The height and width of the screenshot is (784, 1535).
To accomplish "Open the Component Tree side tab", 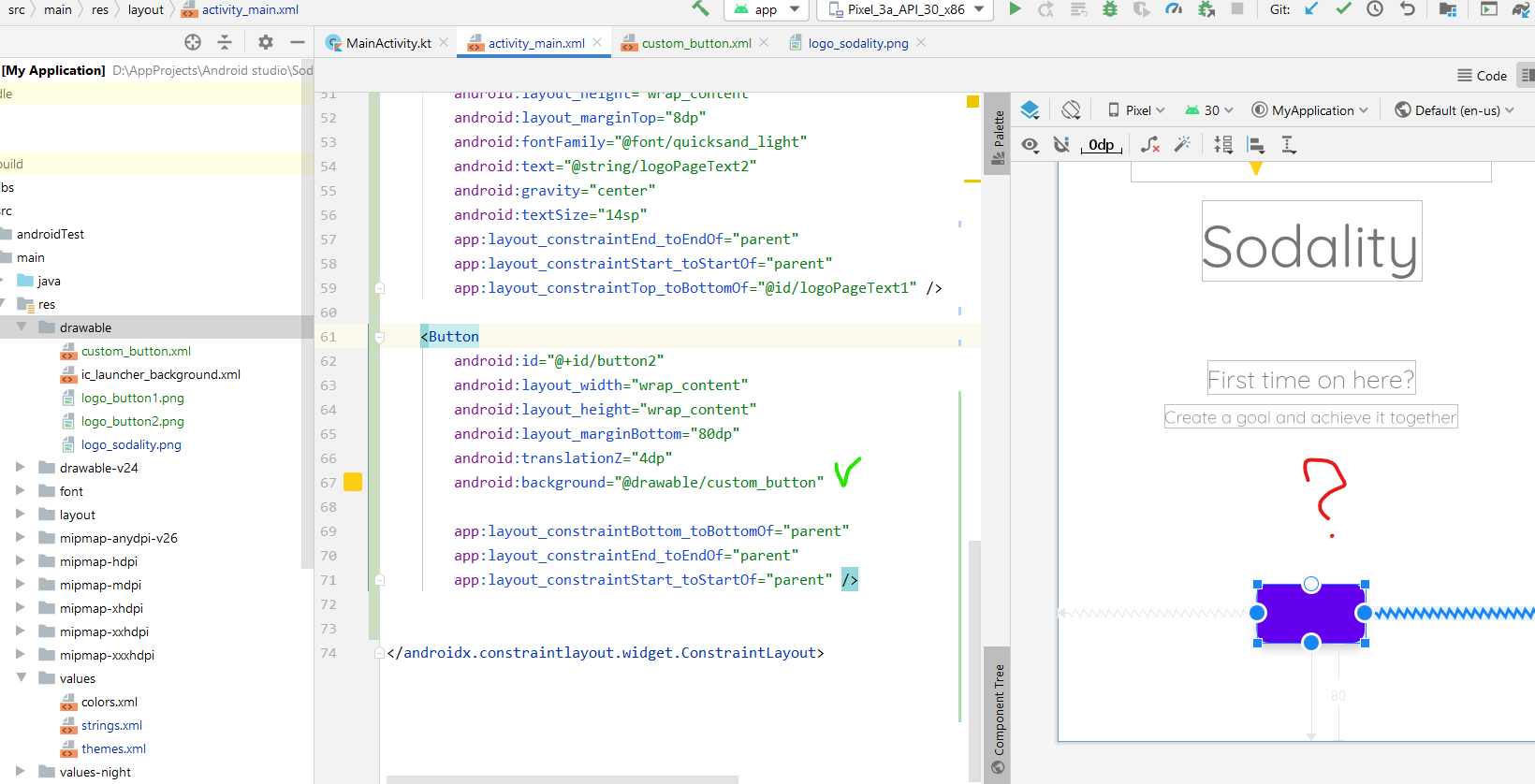I will 998,718.
